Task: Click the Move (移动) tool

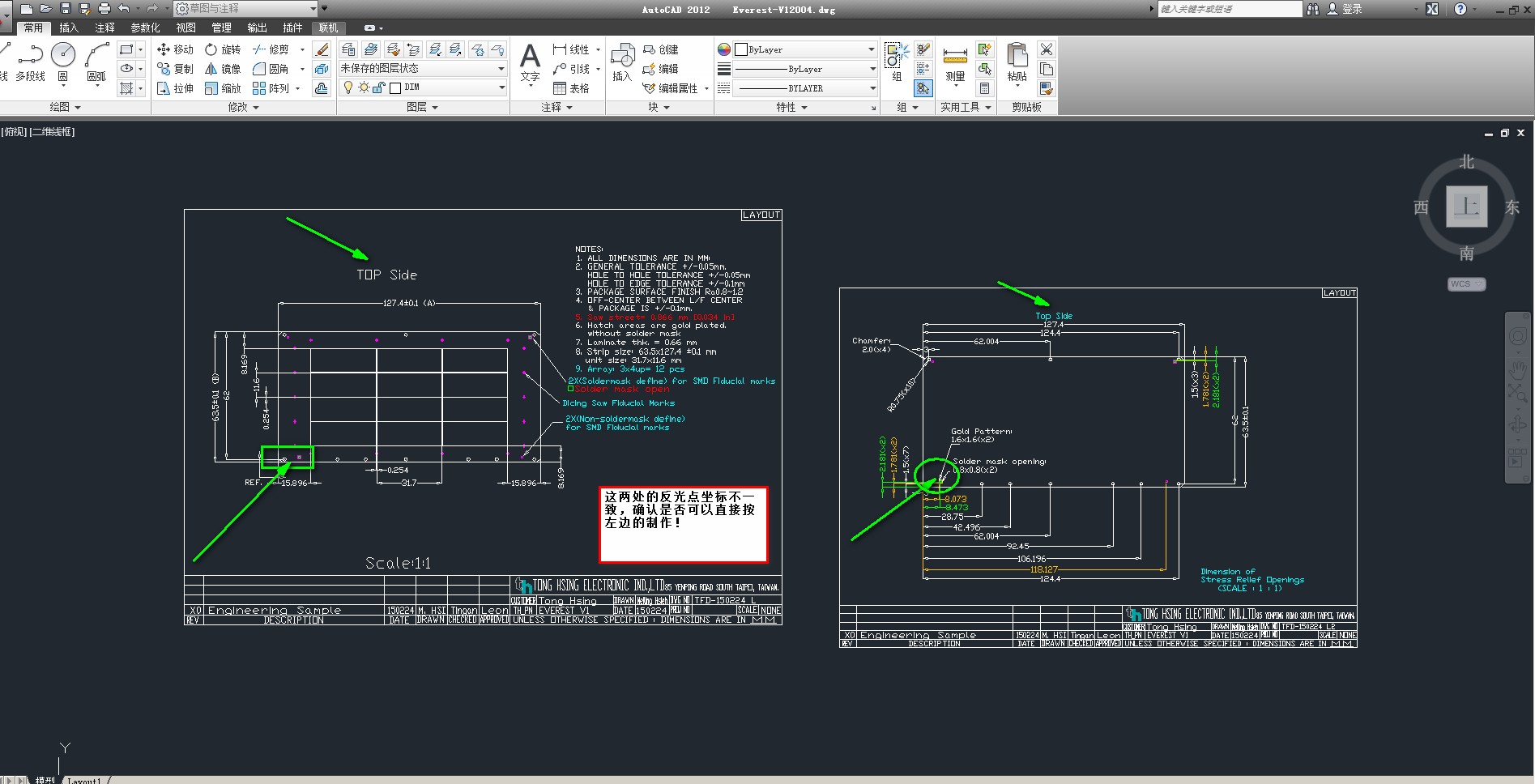Action: (x=175, y=49)
